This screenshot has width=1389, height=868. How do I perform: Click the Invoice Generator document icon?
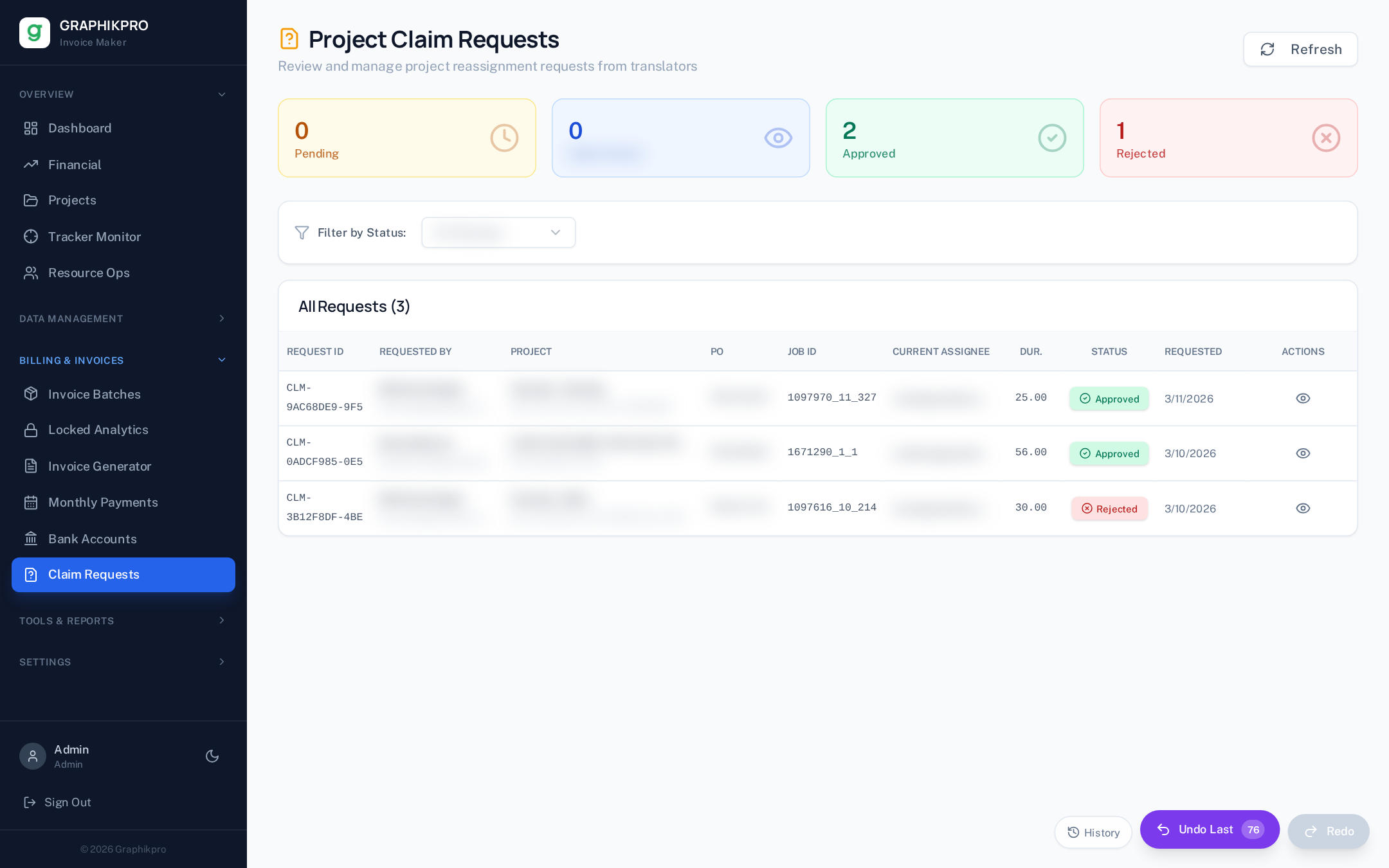click(x=31, y=466)
